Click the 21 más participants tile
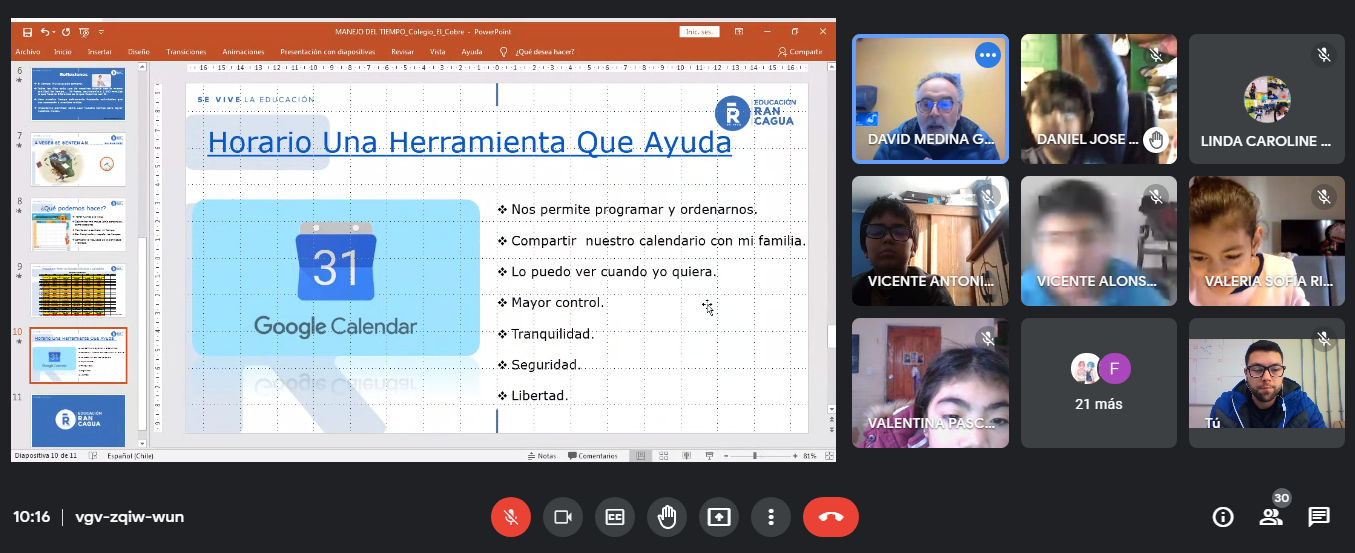The width and height of the screenshot is (1355, 553). [1099, 382]
